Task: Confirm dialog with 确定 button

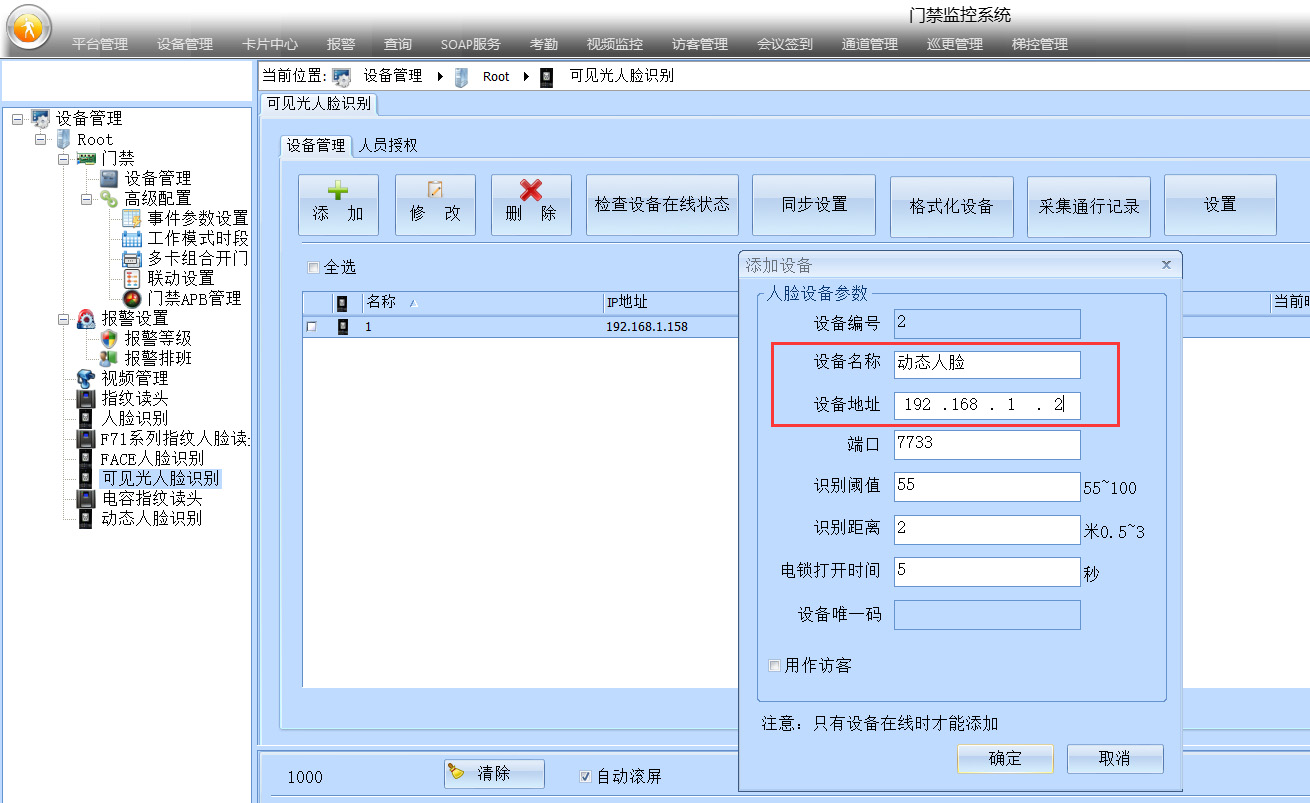Action: 1005,758
